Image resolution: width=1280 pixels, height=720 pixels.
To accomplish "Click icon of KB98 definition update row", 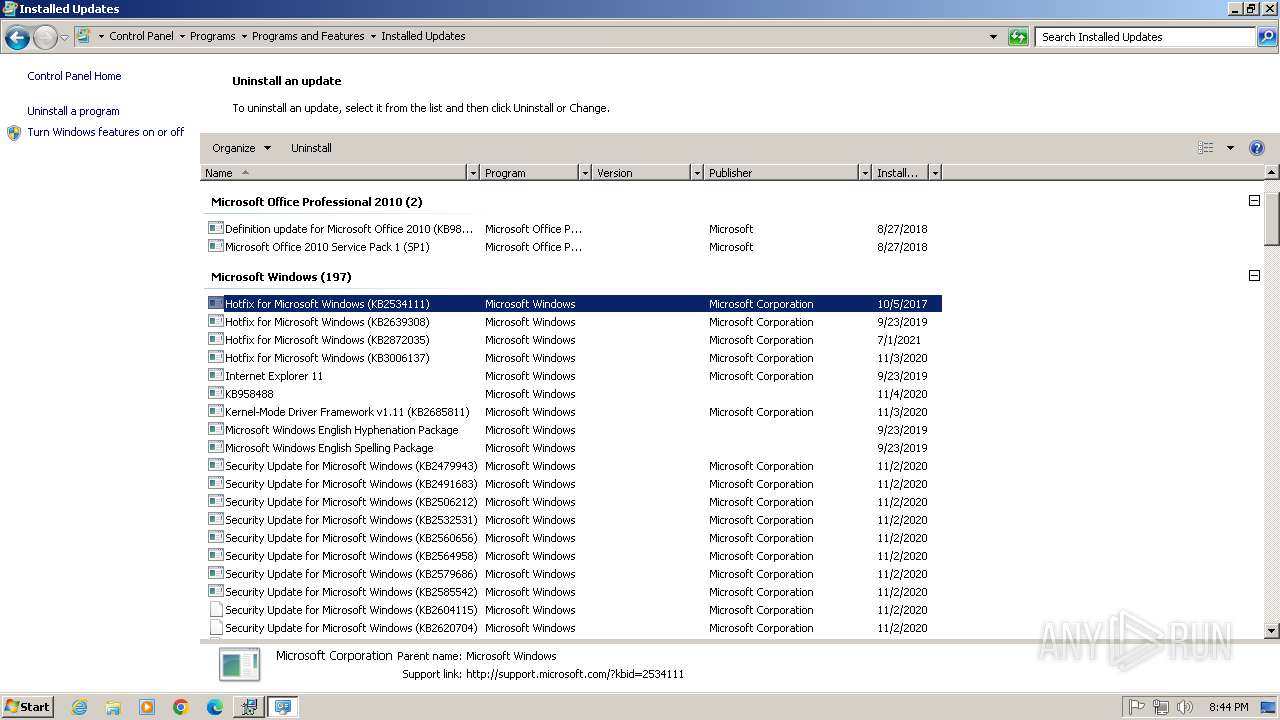I will coord(215,228).
